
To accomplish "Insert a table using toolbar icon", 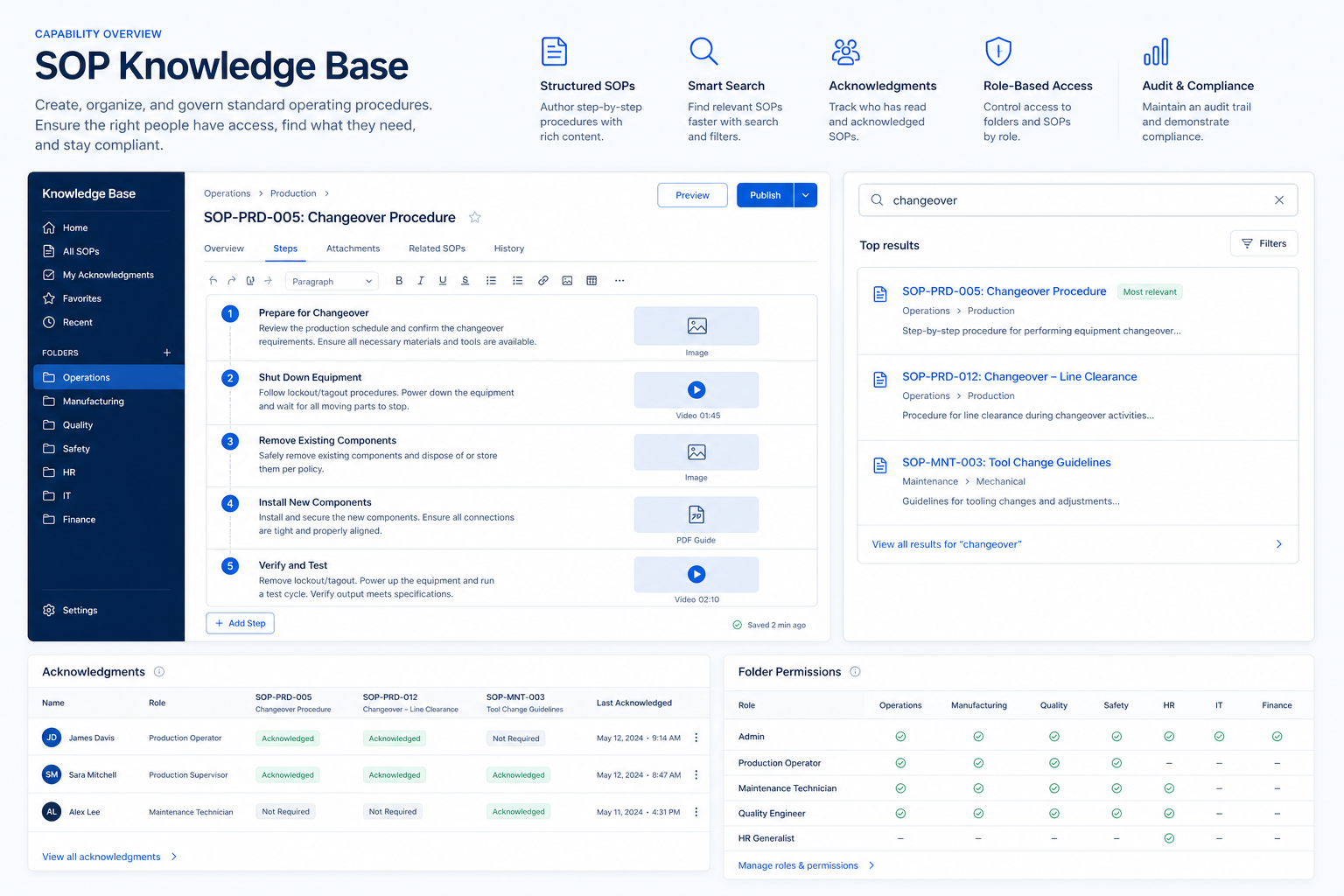I will 591,281.
